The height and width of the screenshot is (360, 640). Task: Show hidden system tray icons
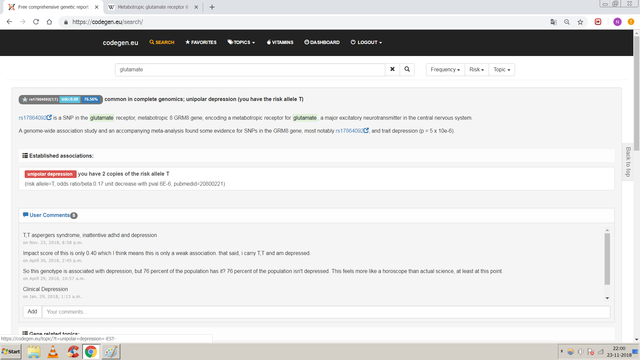pos(562,351)
